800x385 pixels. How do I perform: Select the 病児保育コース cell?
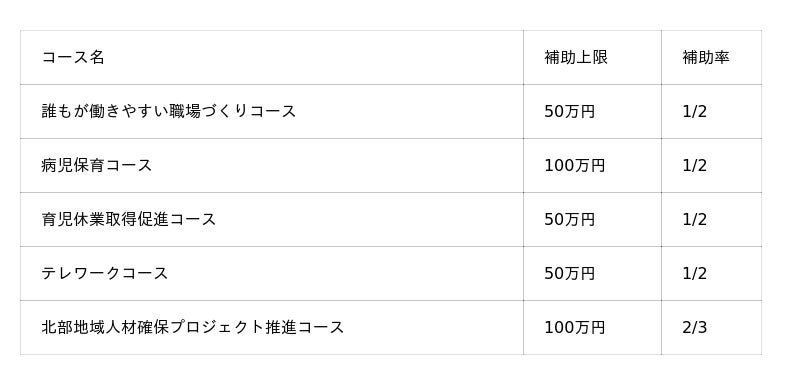(x=271, y=165)
